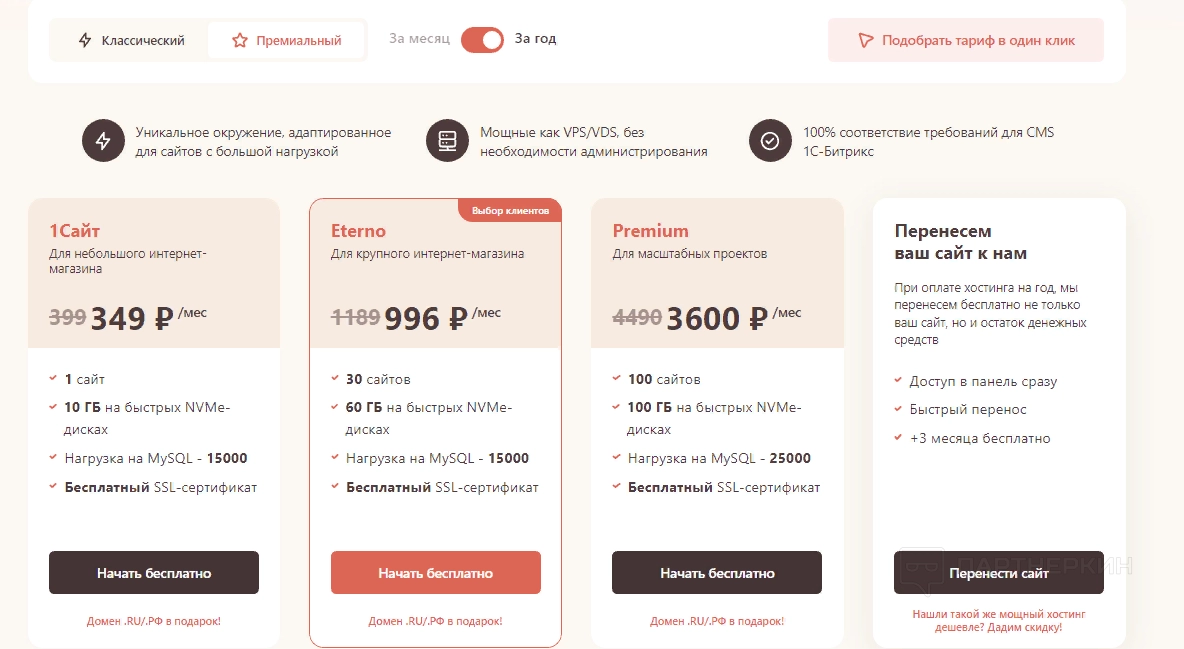
Task: Click the checkmark circle icon for 1С-Битрикс
Action: (x=770, y=141)
